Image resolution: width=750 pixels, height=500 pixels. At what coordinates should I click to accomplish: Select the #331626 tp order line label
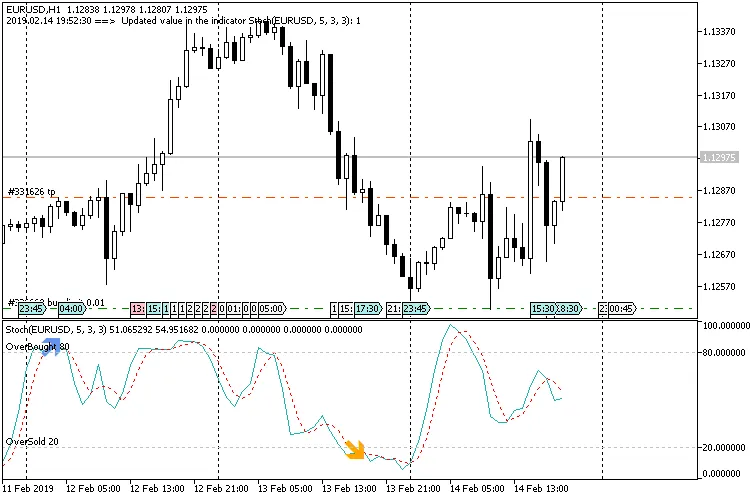point(32,191)
